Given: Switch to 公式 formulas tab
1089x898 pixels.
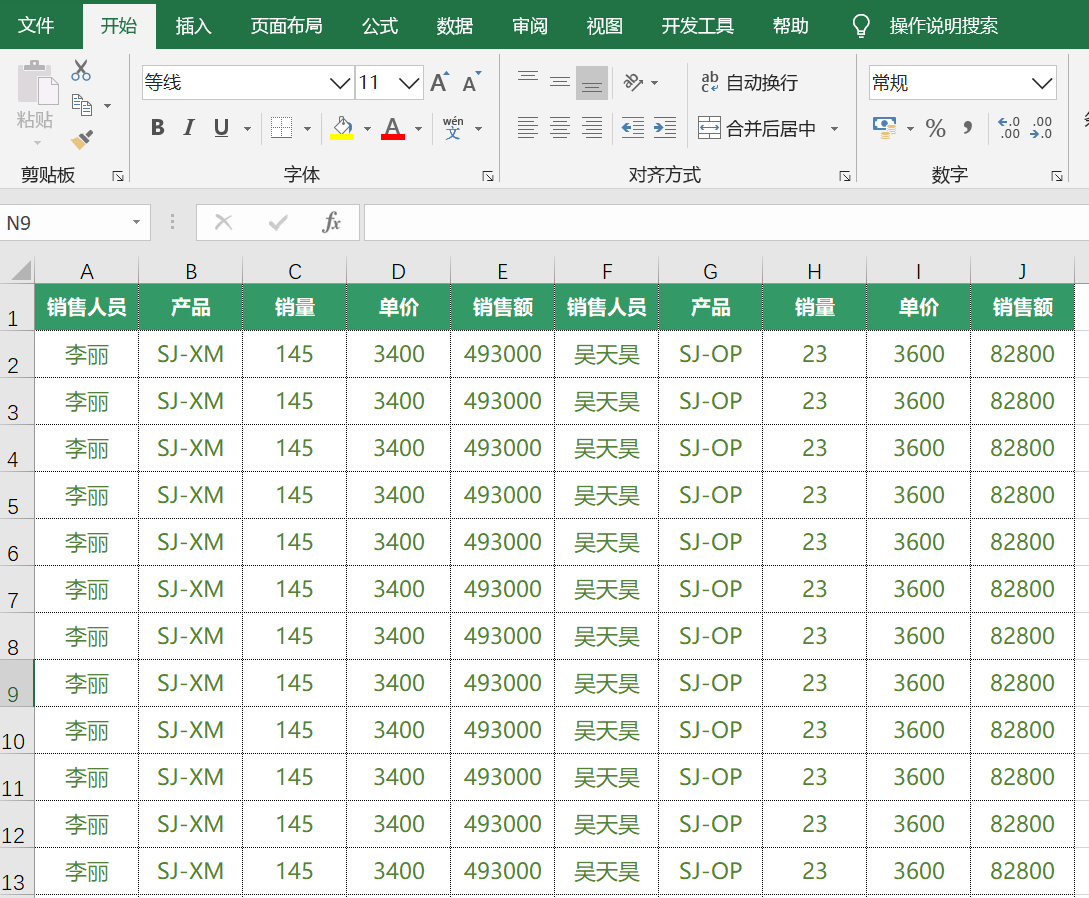Looking at the screenshot, I should click(380, 26).
